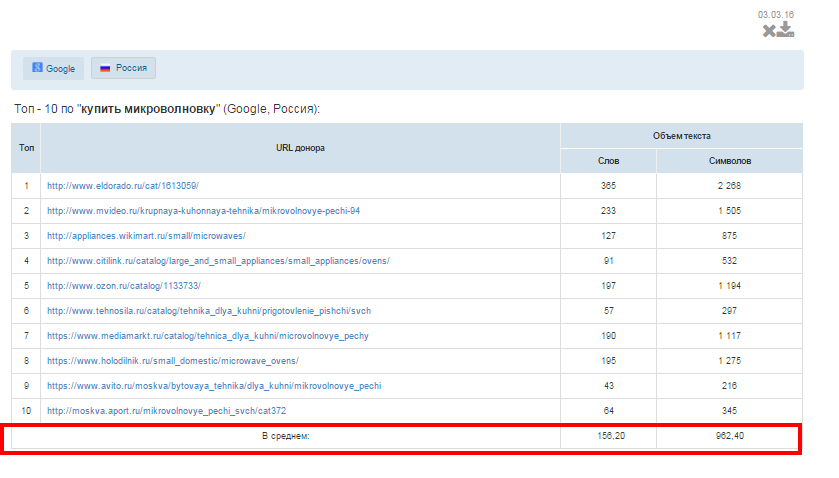
Task: Click the Russian flag icon
Action: click(x=105, y=68)
